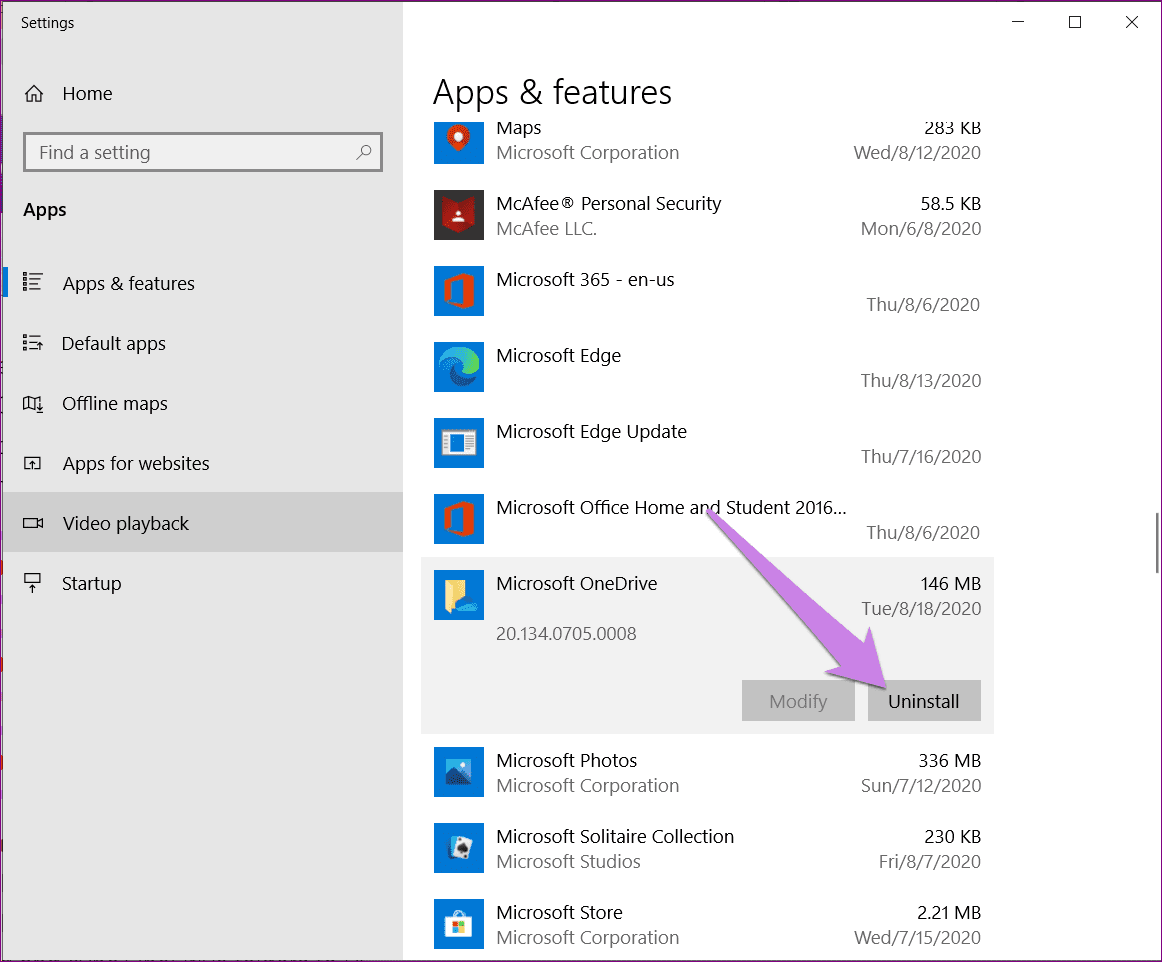Click the Tue/8/18/2020 install date

(x=921, y=608)
